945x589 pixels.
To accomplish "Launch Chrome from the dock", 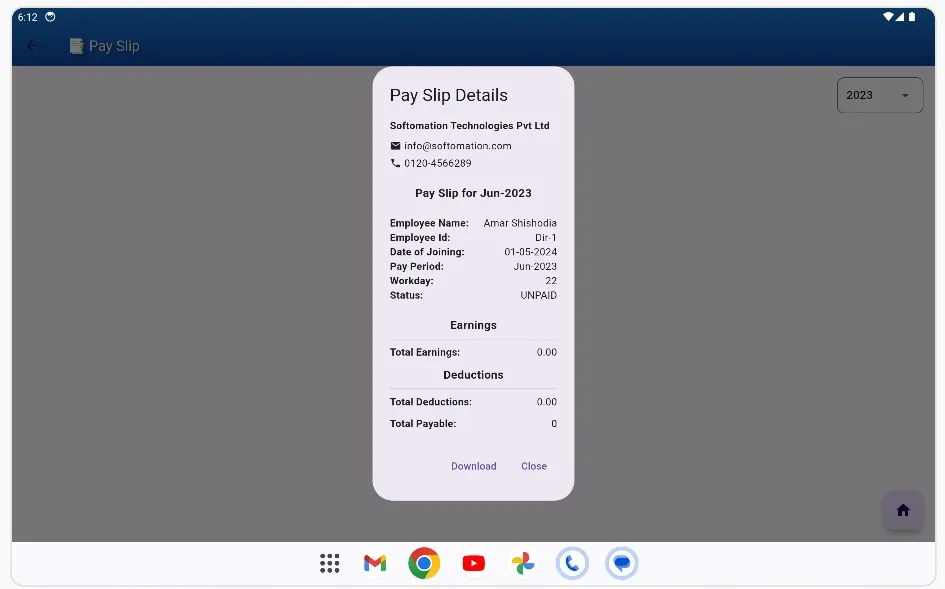I will (424, 563).
